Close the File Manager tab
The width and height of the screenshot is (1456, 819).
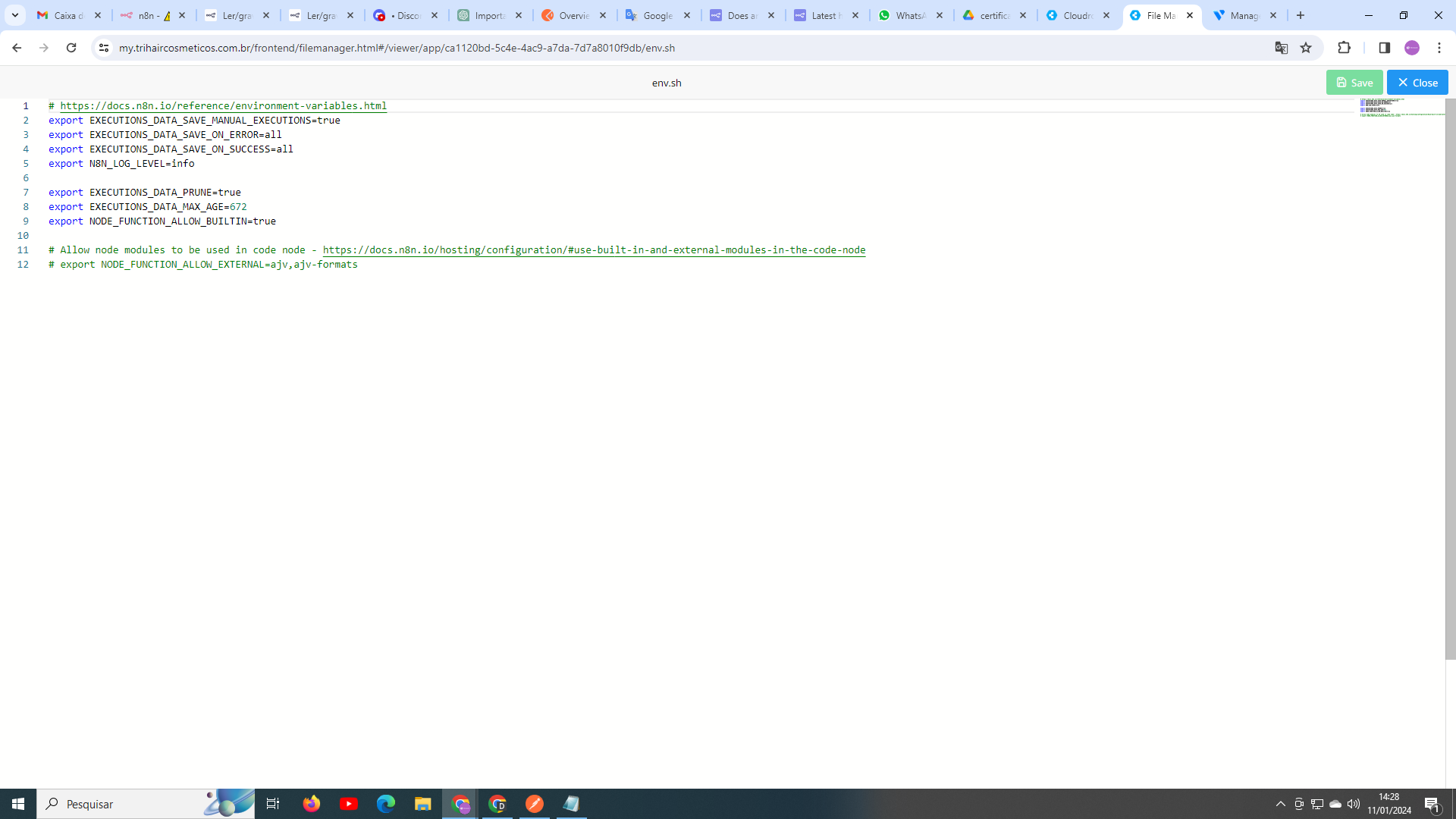[x=1190, y=15]
